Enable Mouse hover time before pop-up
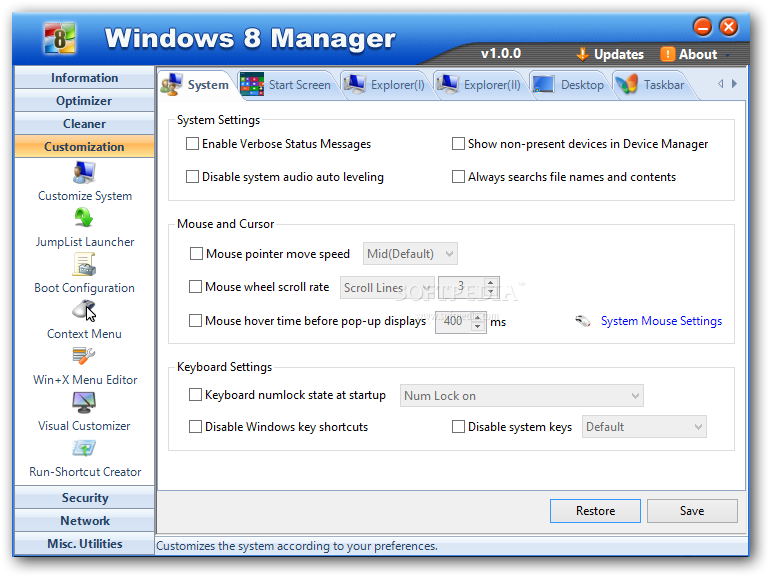 (x=195, y=321)
